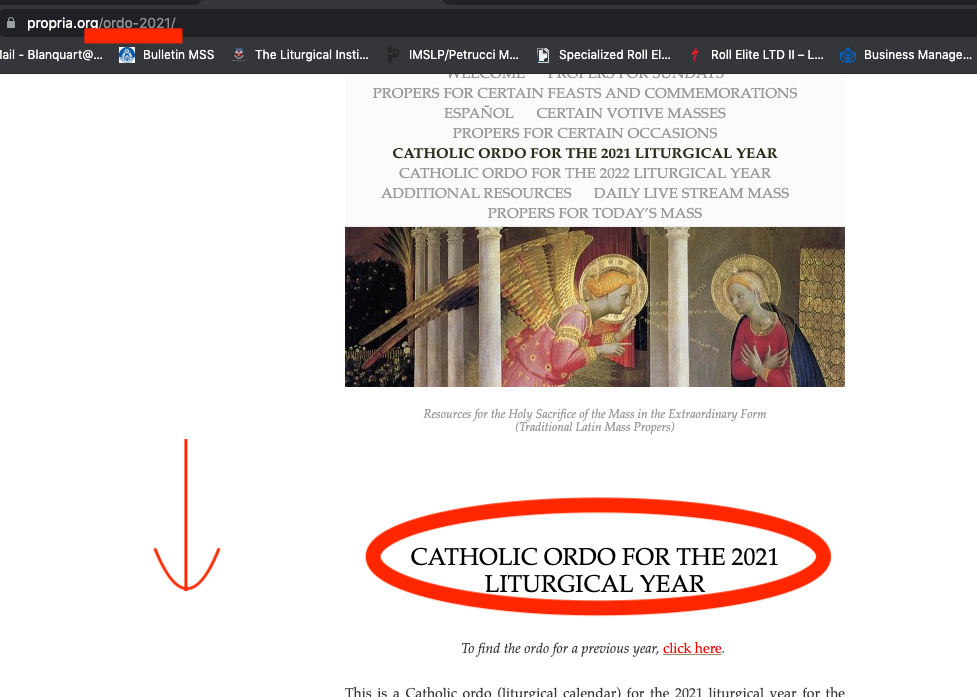Select the Español menu item
Screen dimensions: 977x697
pyautogui.click(x=479, y=113)
